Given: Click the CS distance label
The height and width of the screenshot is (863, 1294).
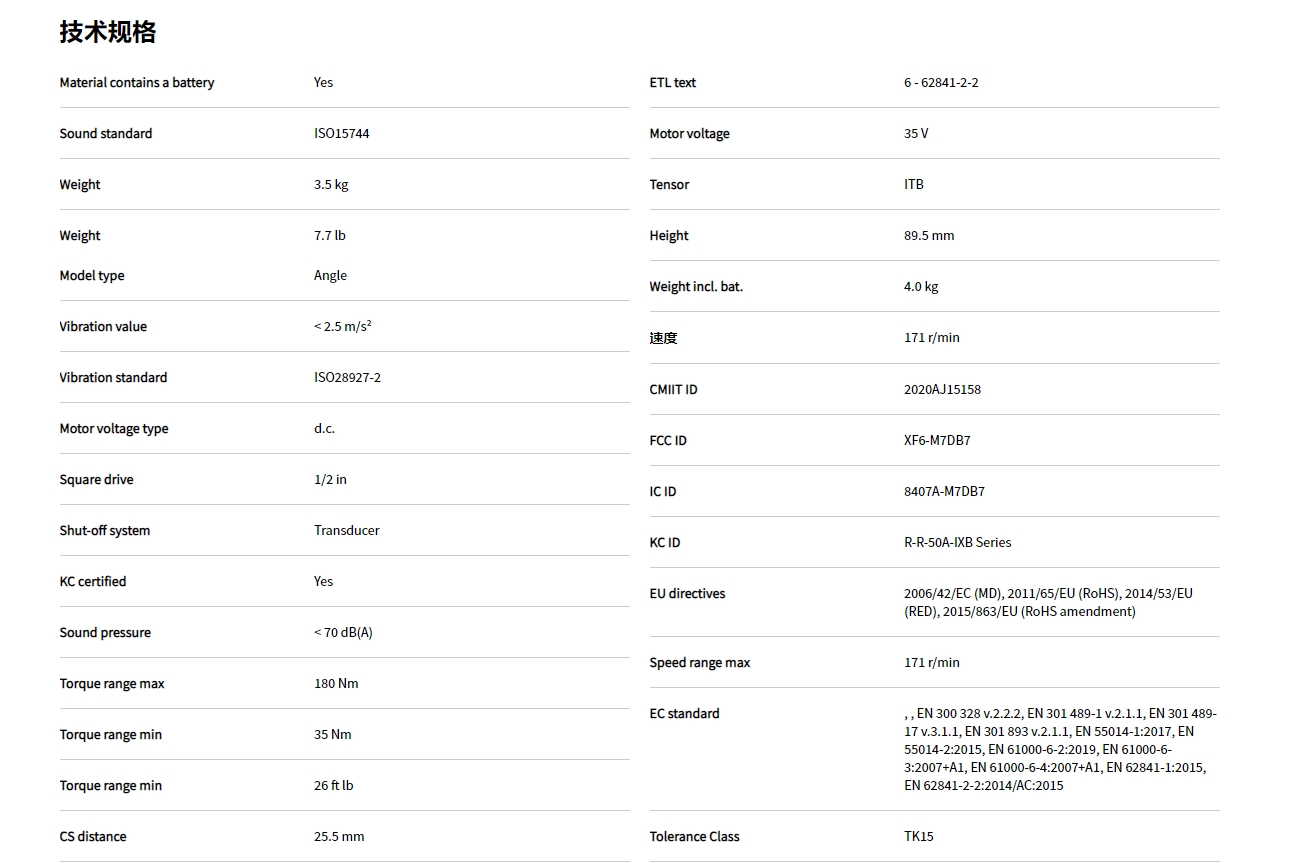Looking at the screenshot, I should click(93, 837).
